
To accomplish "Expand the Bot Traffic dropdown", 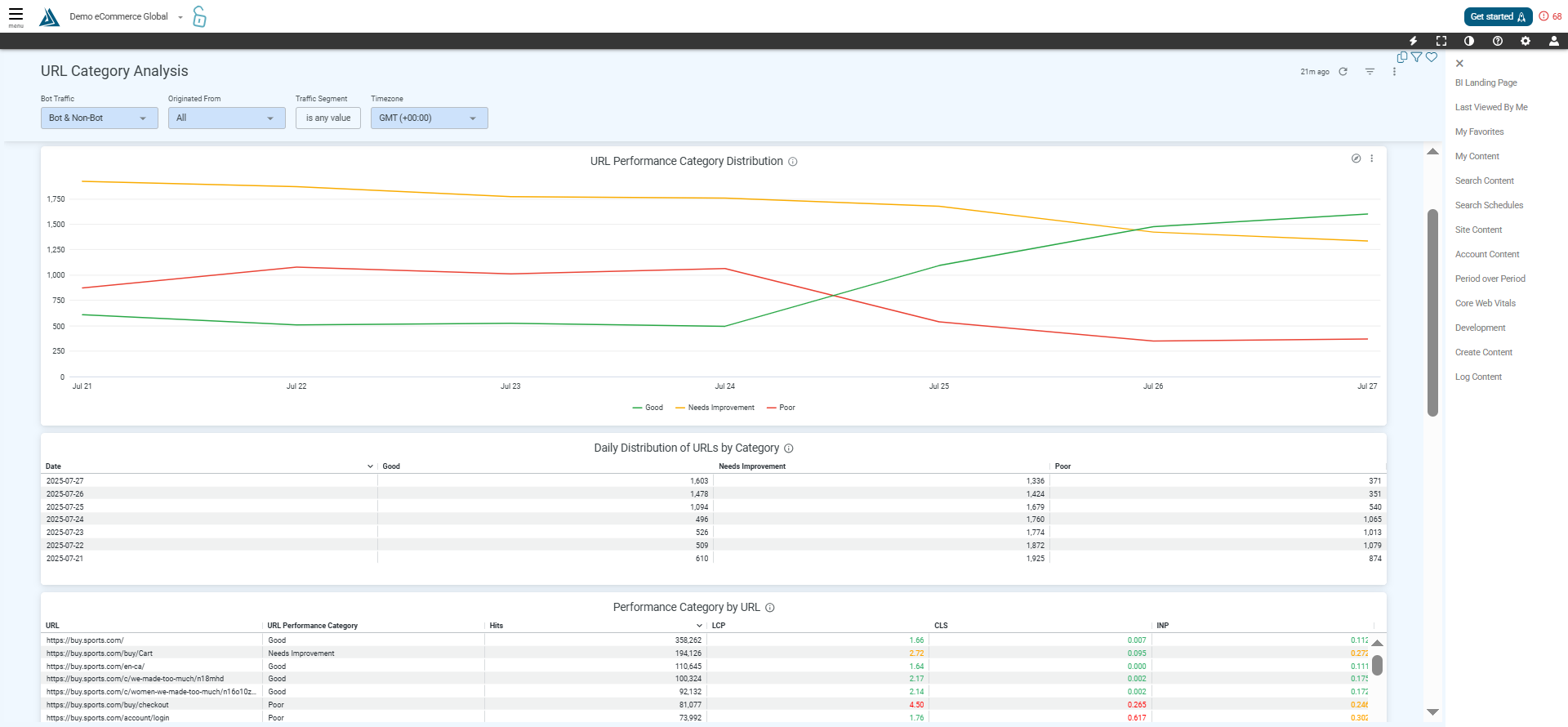I will pos(99,118).
